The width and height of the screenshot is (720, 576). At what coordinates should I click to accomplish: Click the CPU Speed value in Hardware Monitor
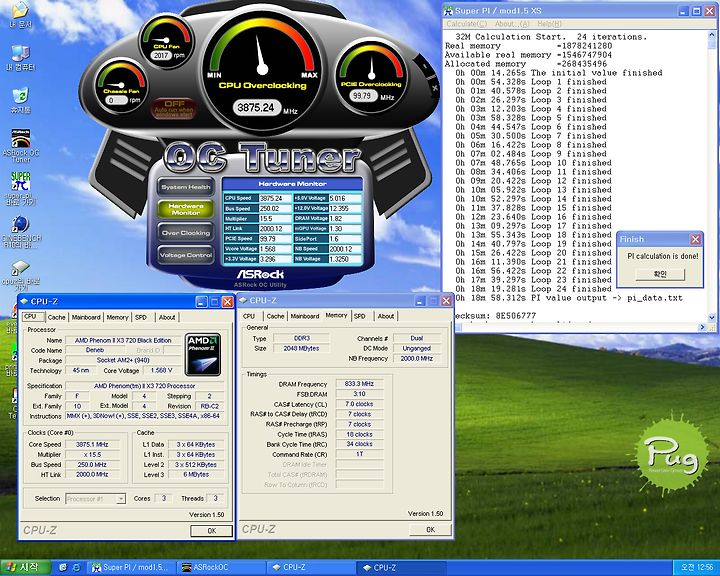coord(275,198)
